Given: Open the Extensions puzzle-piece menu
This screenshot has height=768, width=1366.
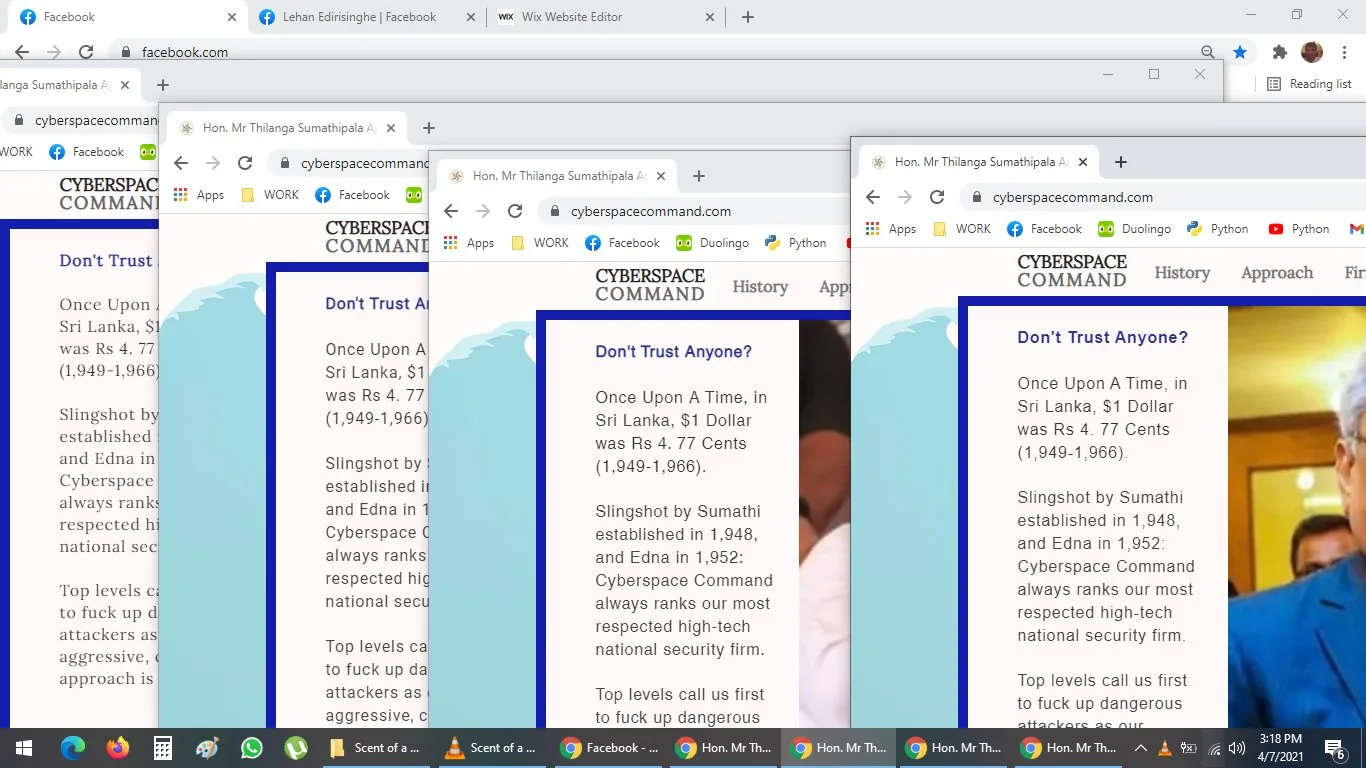Looking at the screenshot, I should coord(1279,52).
